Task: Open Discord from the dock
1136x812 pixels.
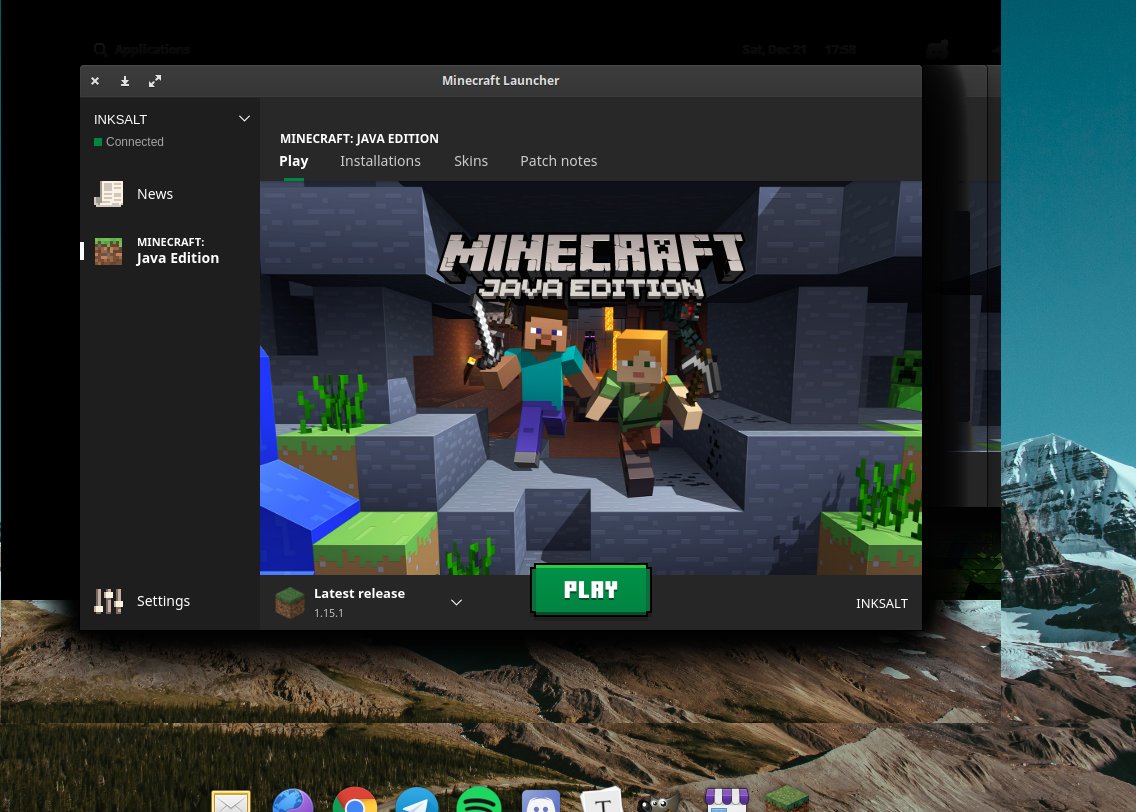Action: coord(540,801)
